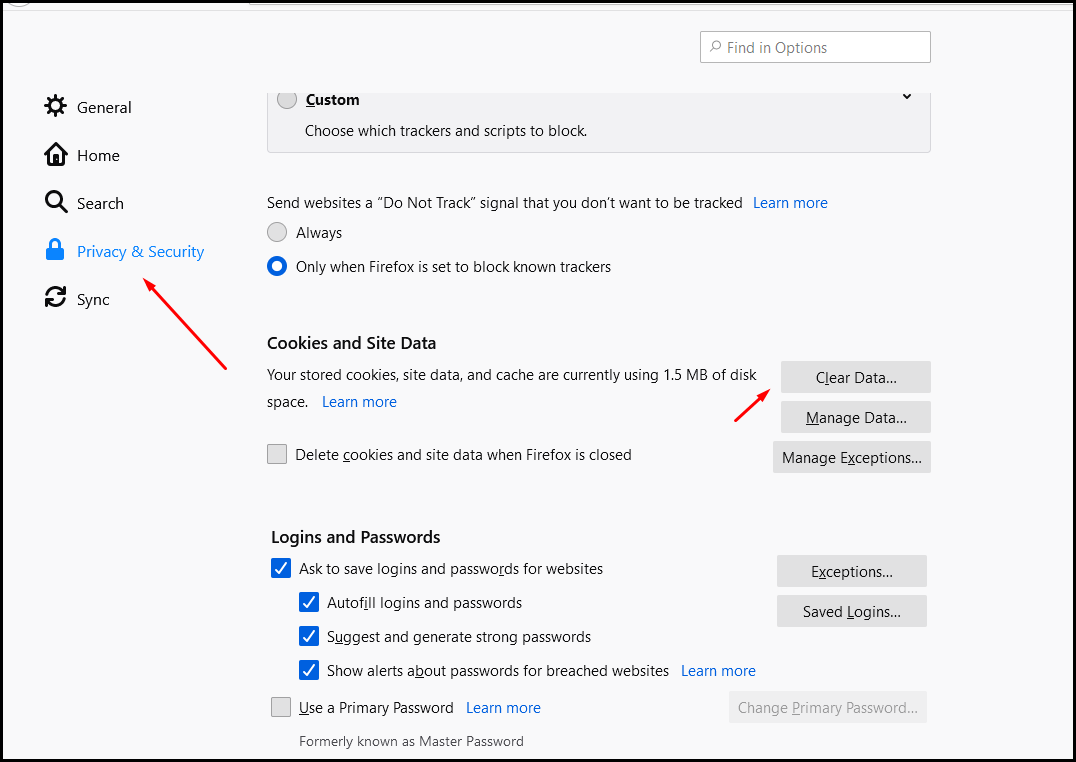Open the General settings category
The width and height of the screenshot is (1076, 762).
coord(104,108)
